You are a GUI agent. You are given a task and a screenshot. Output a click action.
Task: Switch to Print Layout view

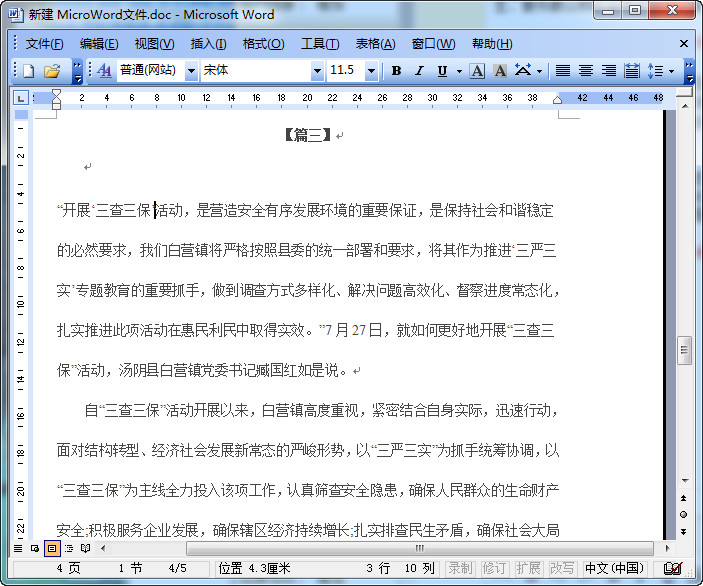(x=52, y=548)
